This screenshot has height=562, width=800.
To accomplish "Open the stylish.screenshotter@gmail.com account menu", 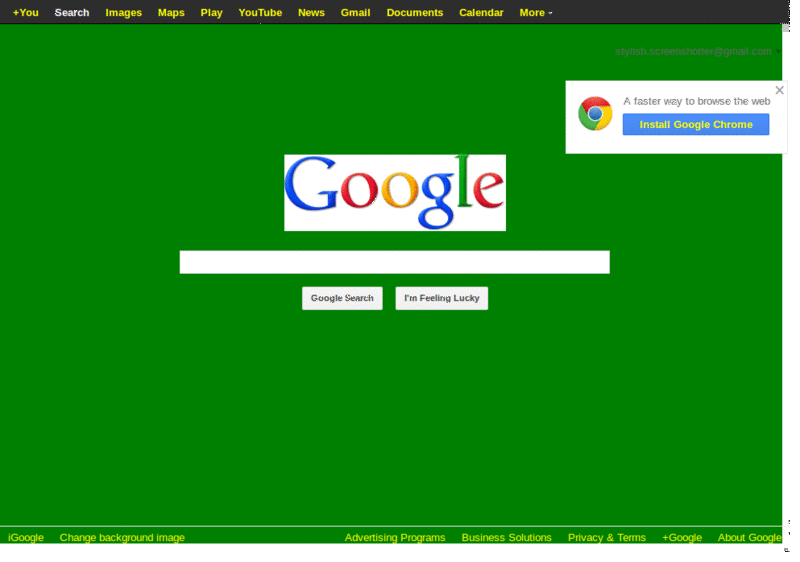I will pyautogui.click(x=697, y=52).
